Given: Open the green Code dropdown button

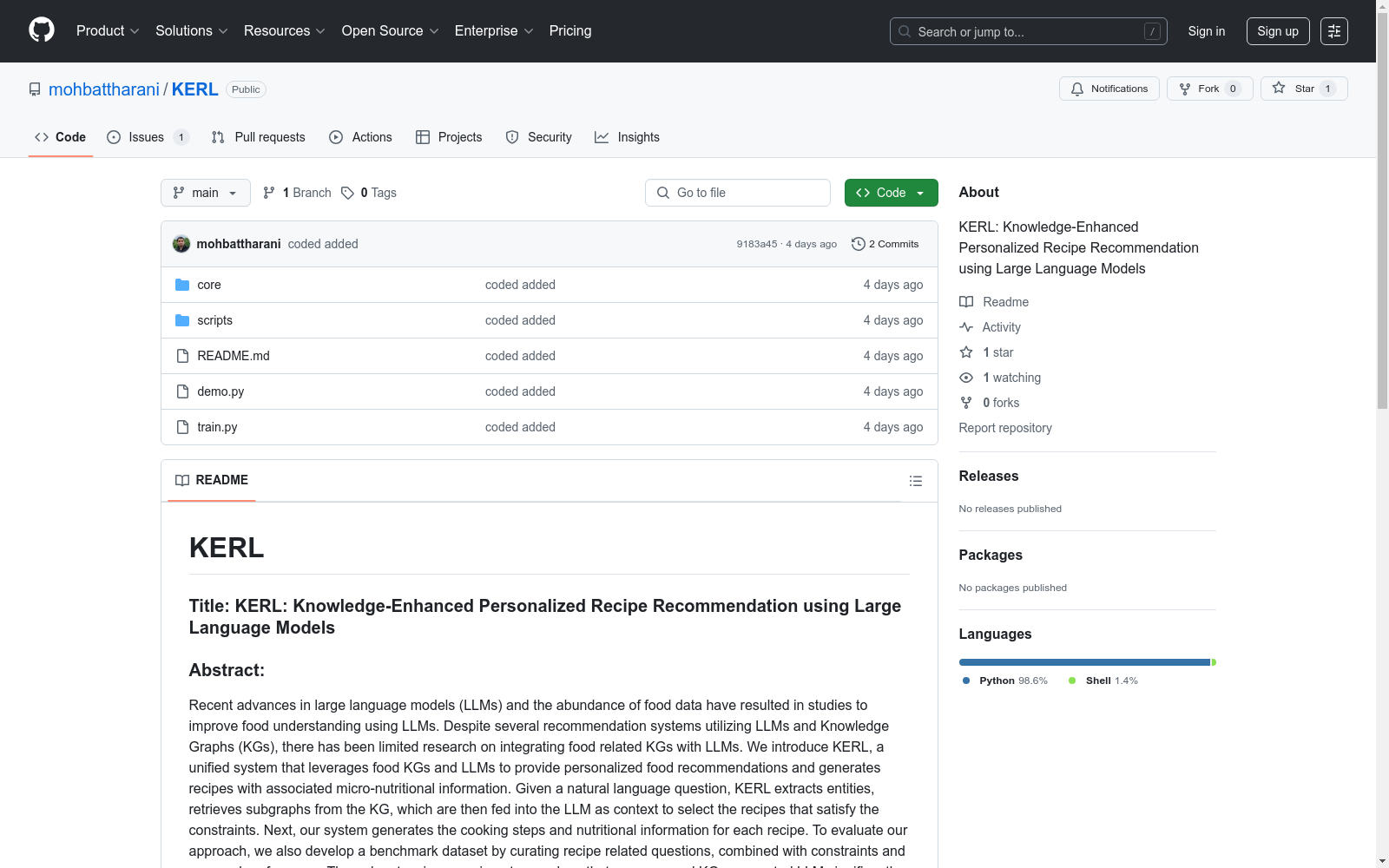Looking at the screenshot, I should click(891, 193).
